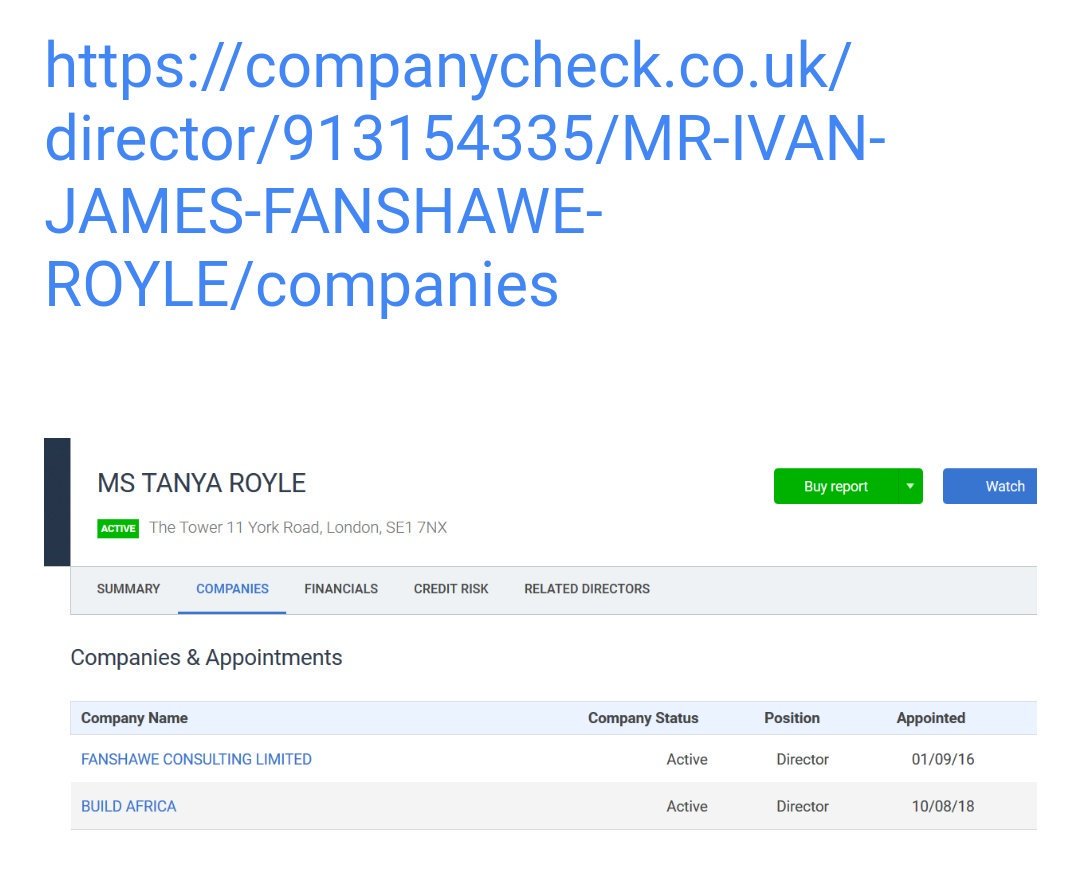This screenshot has height=872, width=1080.
Task: Click Director position in Build Africa row
Action: click(802, 806)
